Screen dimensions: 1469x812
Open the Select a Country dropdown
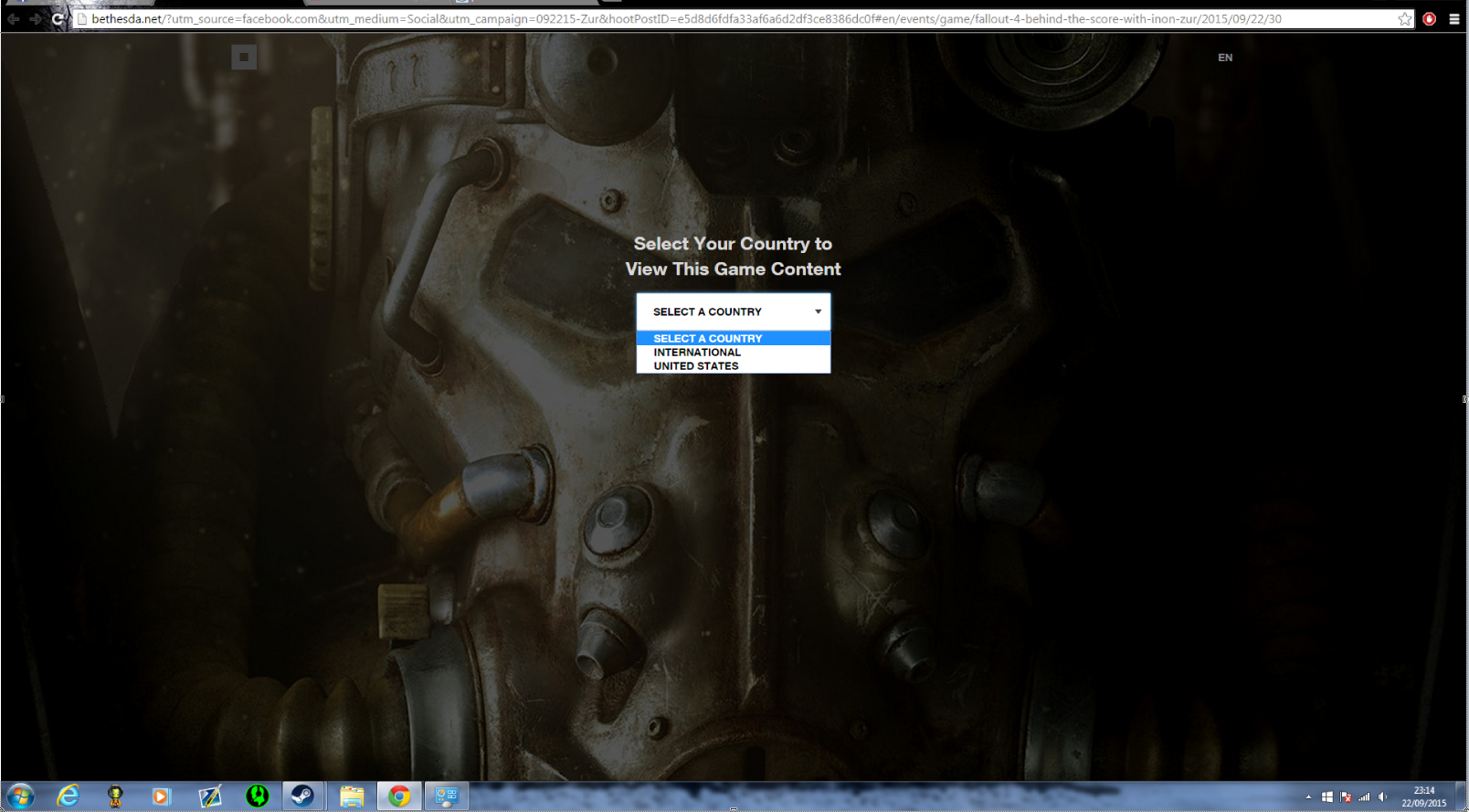[x=734, y=311]
